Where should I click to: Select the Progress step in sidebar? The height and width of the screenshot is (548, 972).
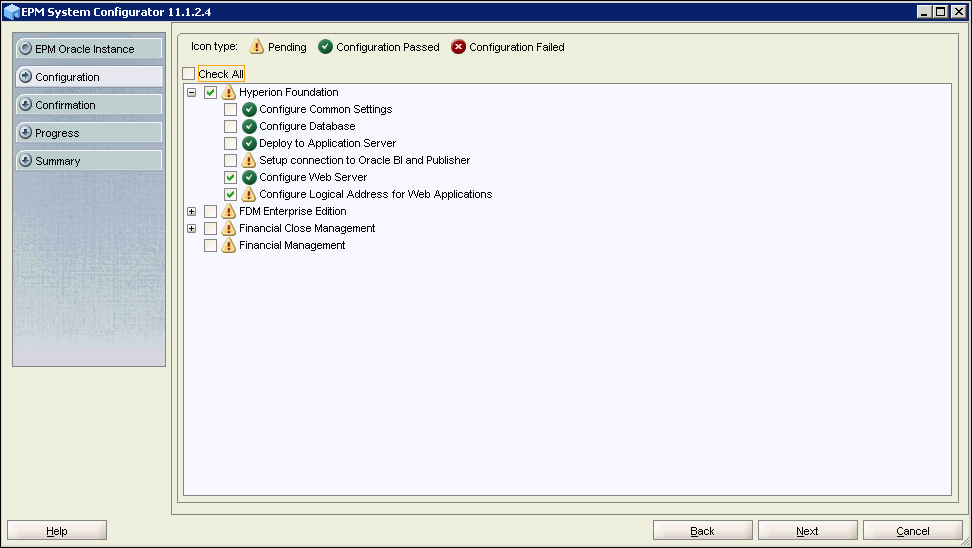point(89,132)
